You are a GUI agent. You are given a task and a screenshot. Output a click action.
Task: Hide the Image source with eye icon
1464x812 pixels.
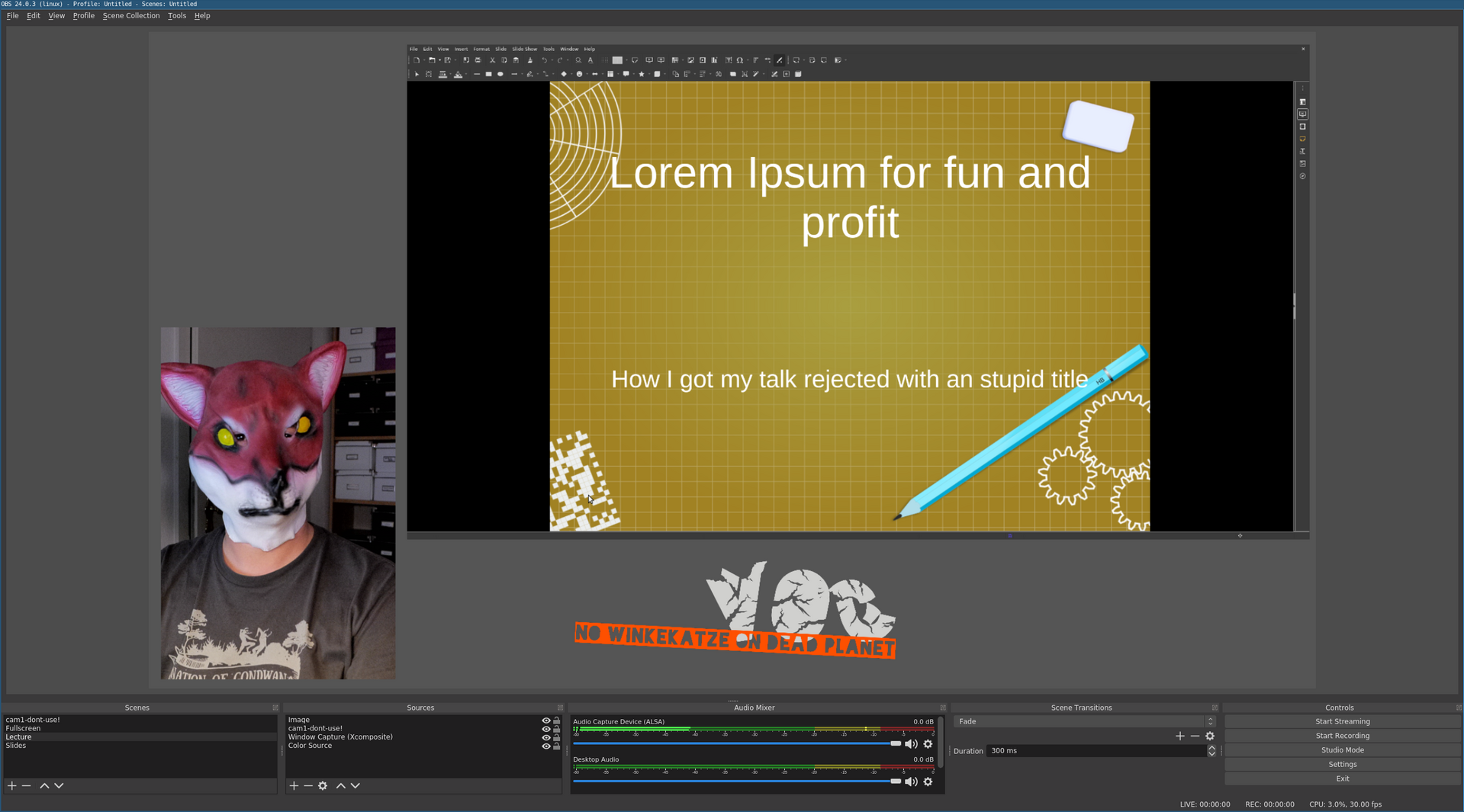tap(545, 721)
